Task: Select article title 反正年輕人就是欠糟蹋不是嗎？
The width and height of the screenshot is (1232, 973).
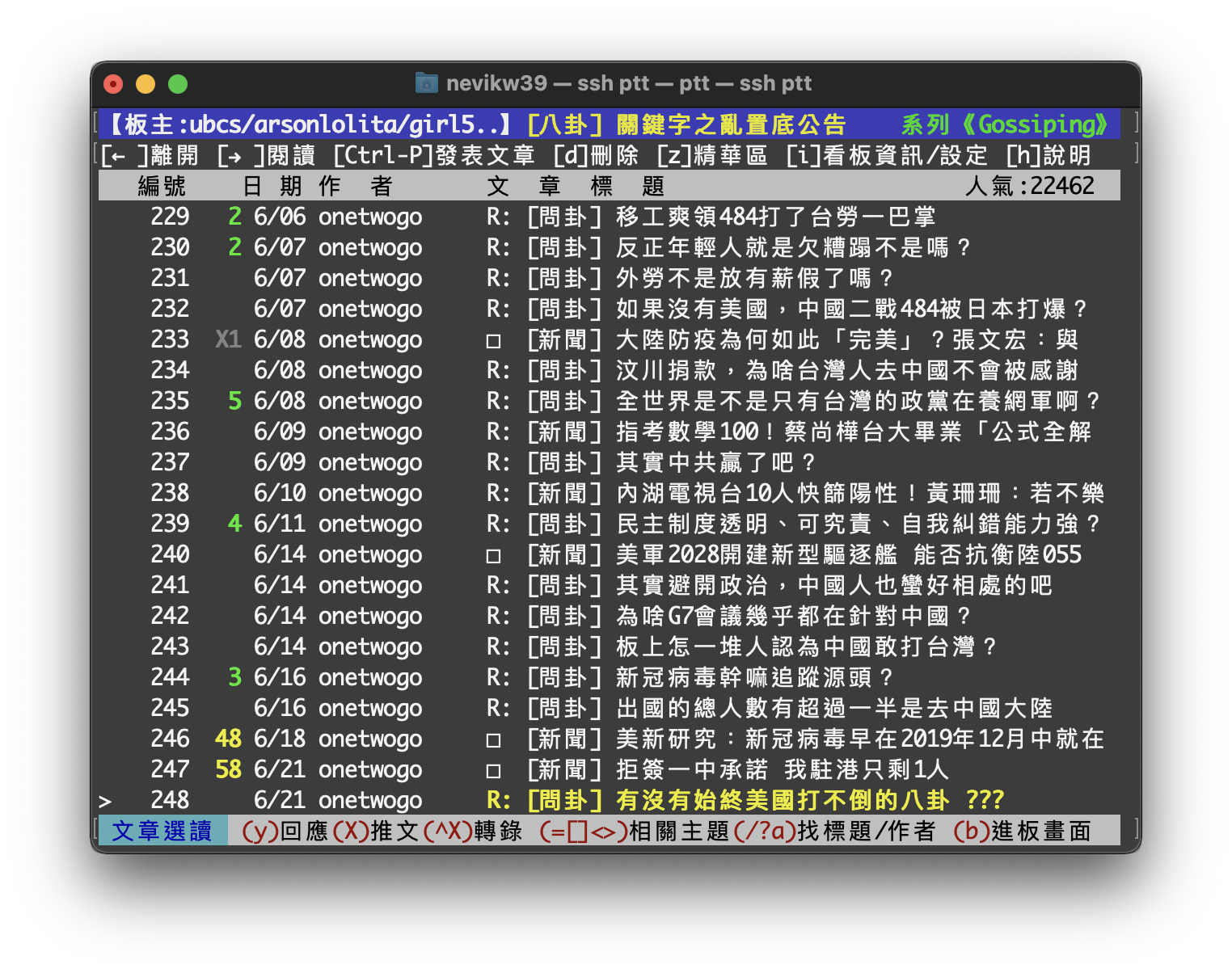Action: (794, 247)
